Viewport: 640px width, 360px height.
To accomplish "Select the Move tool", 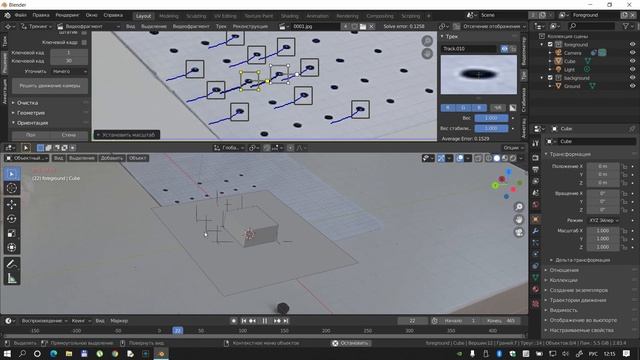I will point(11,204).
